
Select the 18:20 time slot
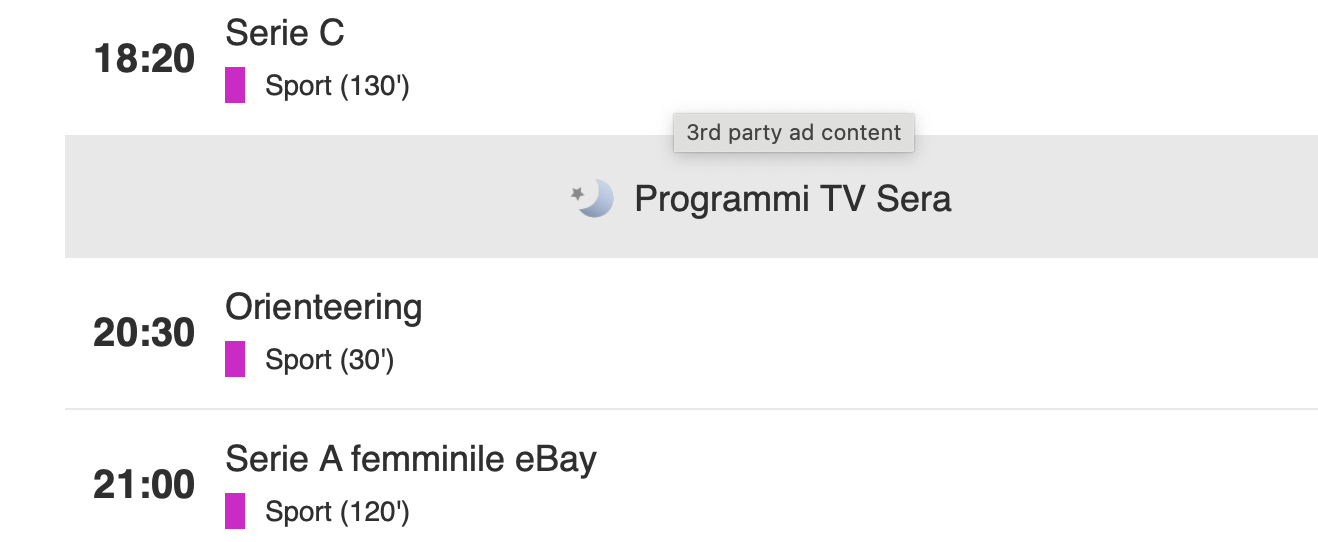[144, 60]
